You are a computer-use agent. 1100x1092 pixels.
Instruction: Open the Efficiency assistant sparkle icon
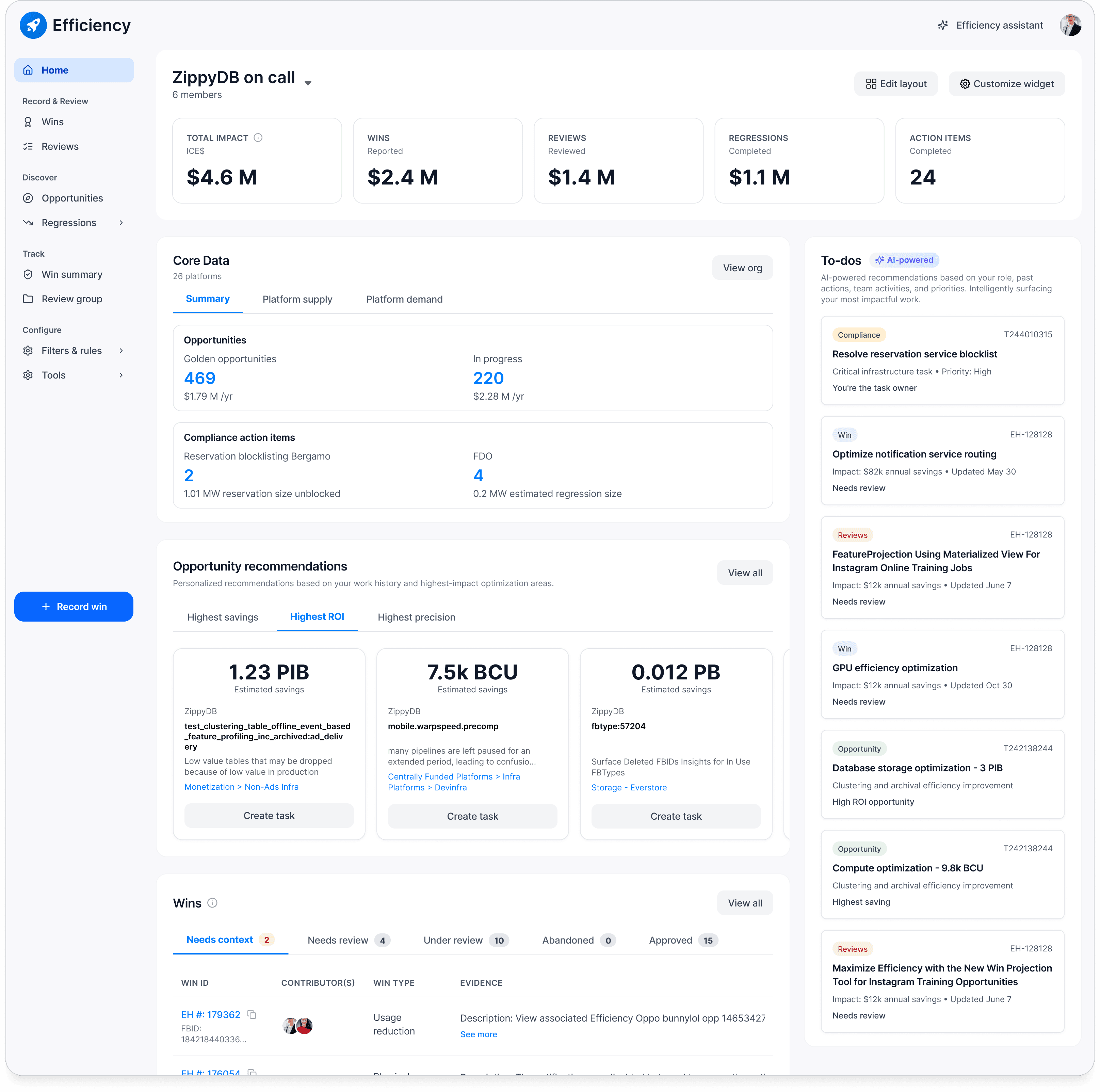(943, 25)
